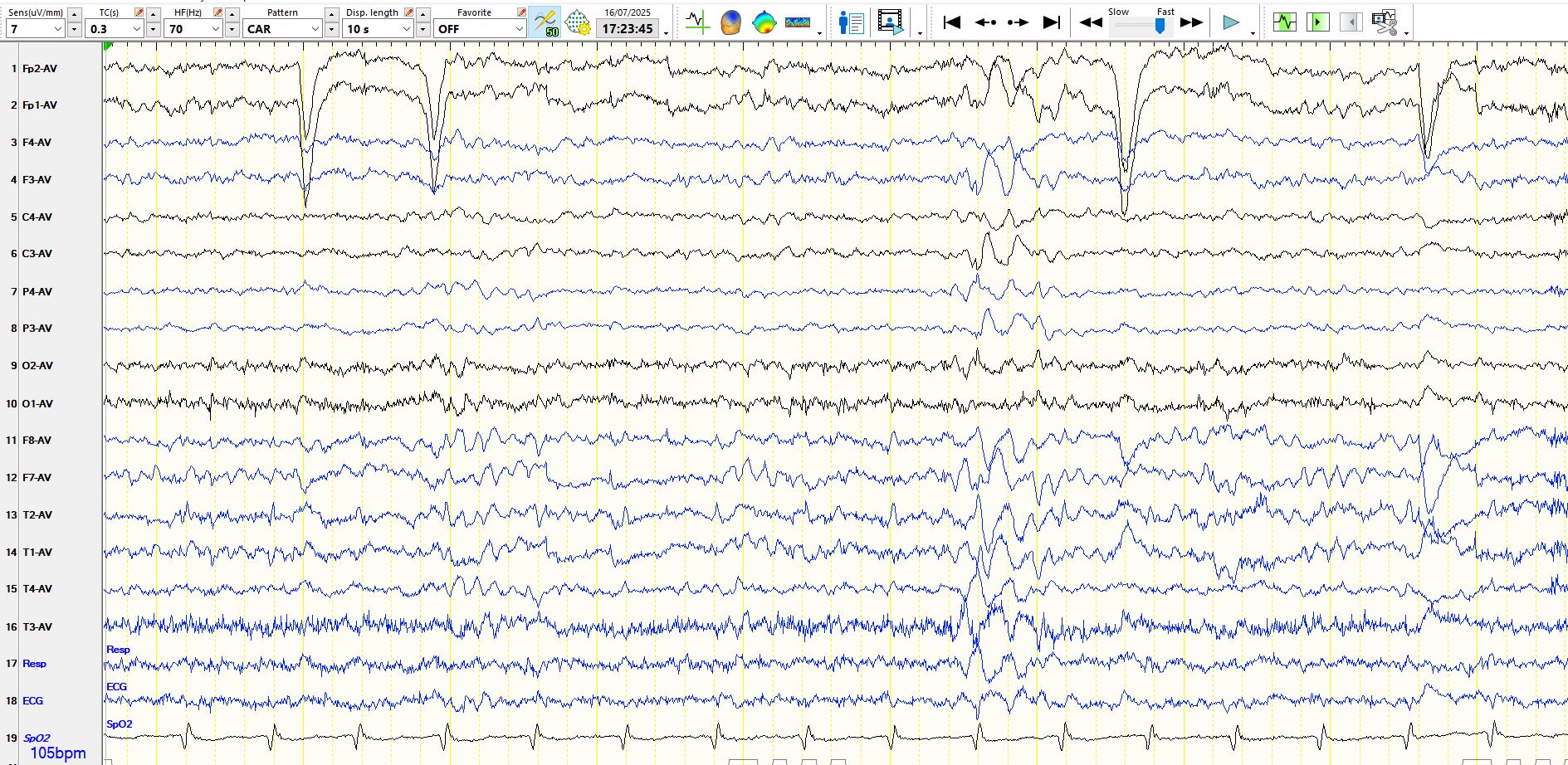This screenshot has width=1568, height=765.
Task: Click the green marker at trace start
Action: 108,46
